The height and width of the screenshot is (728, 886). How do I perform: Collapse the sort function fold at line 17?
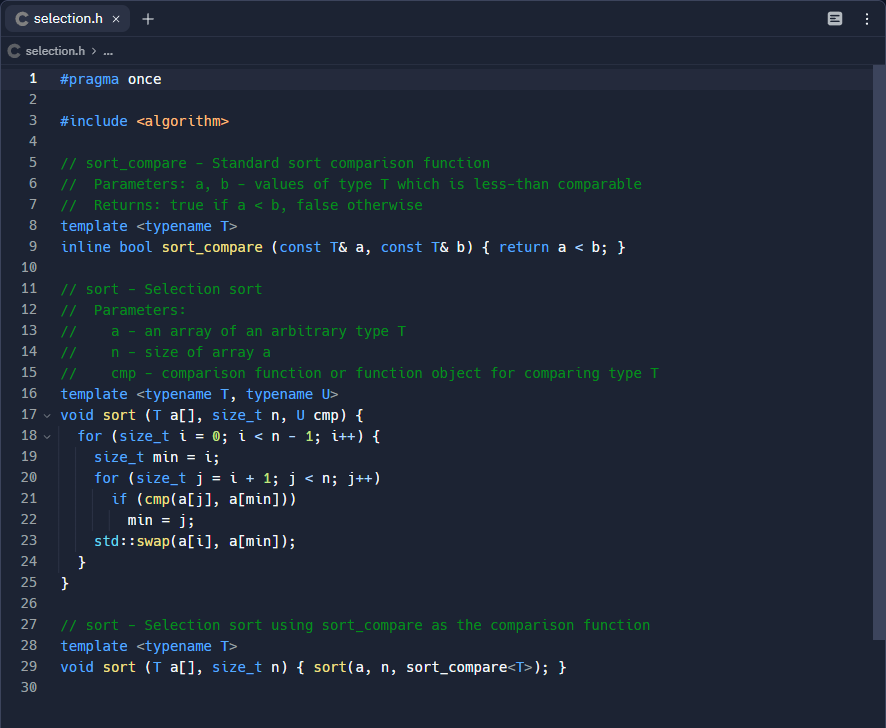[46, 414]
